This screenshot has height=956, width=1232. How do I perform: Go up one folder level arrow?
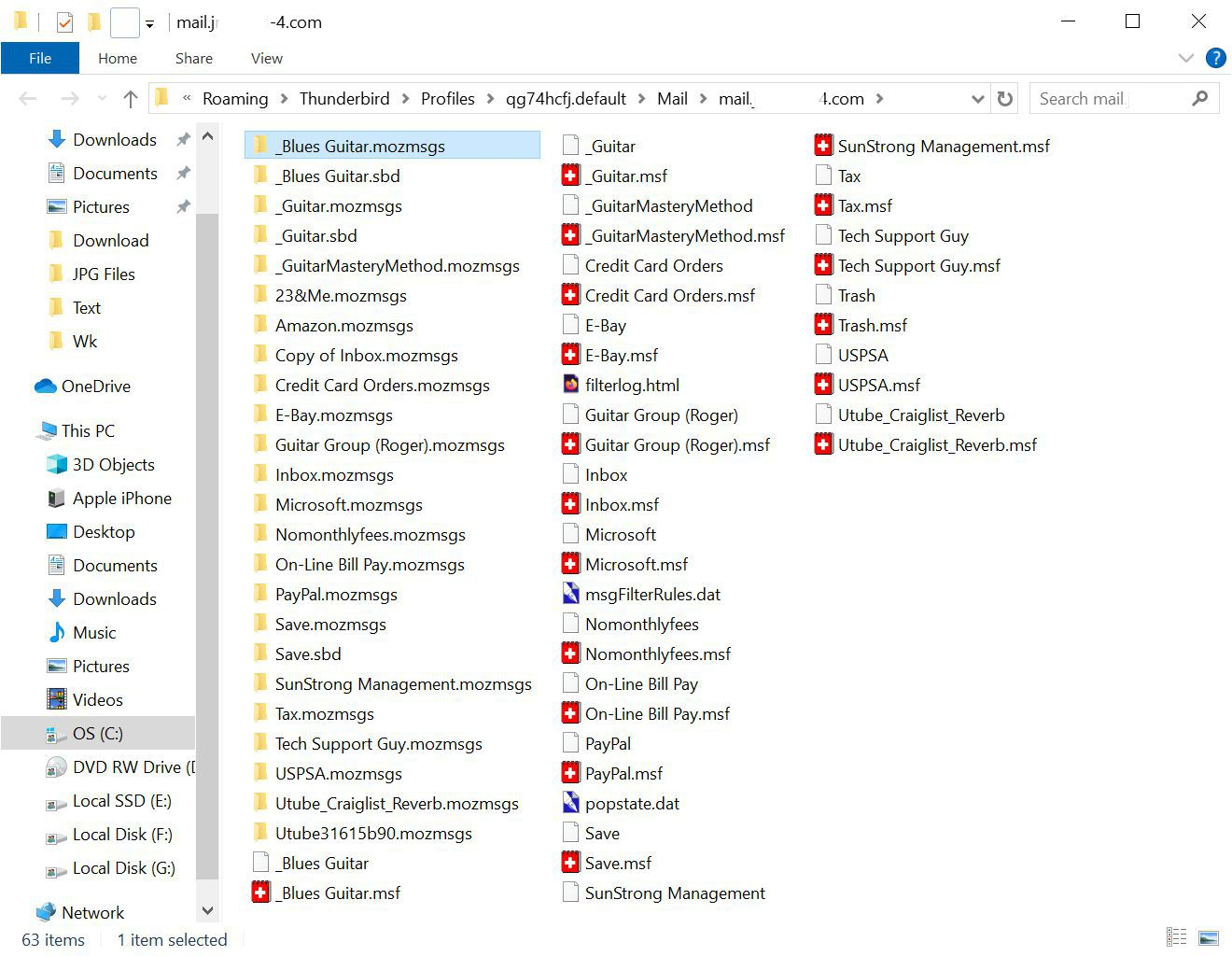[x=131, y=99]
